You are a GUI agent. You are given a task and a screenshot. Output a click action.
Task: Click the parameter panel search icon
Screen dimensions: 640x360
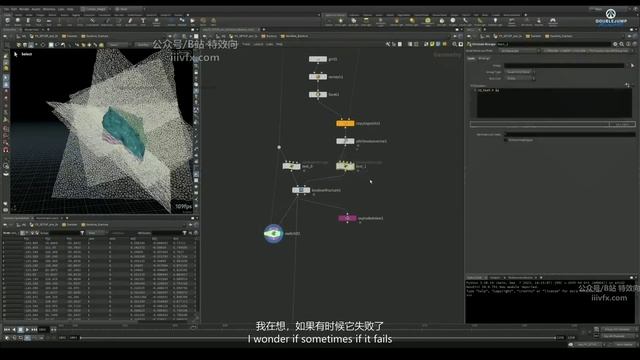pyautogui.click(x=622, y=44)
